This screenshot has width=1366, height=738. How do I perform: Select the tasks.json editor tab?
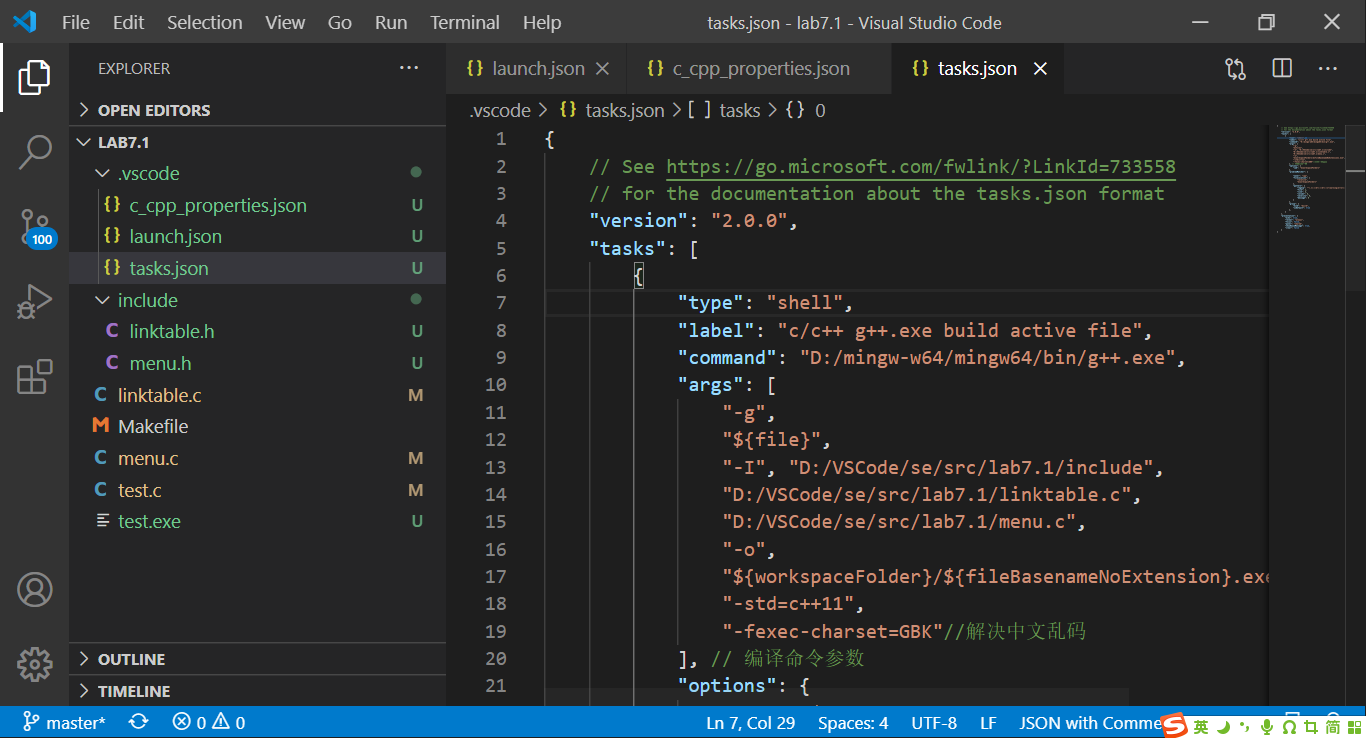point(977,68)
